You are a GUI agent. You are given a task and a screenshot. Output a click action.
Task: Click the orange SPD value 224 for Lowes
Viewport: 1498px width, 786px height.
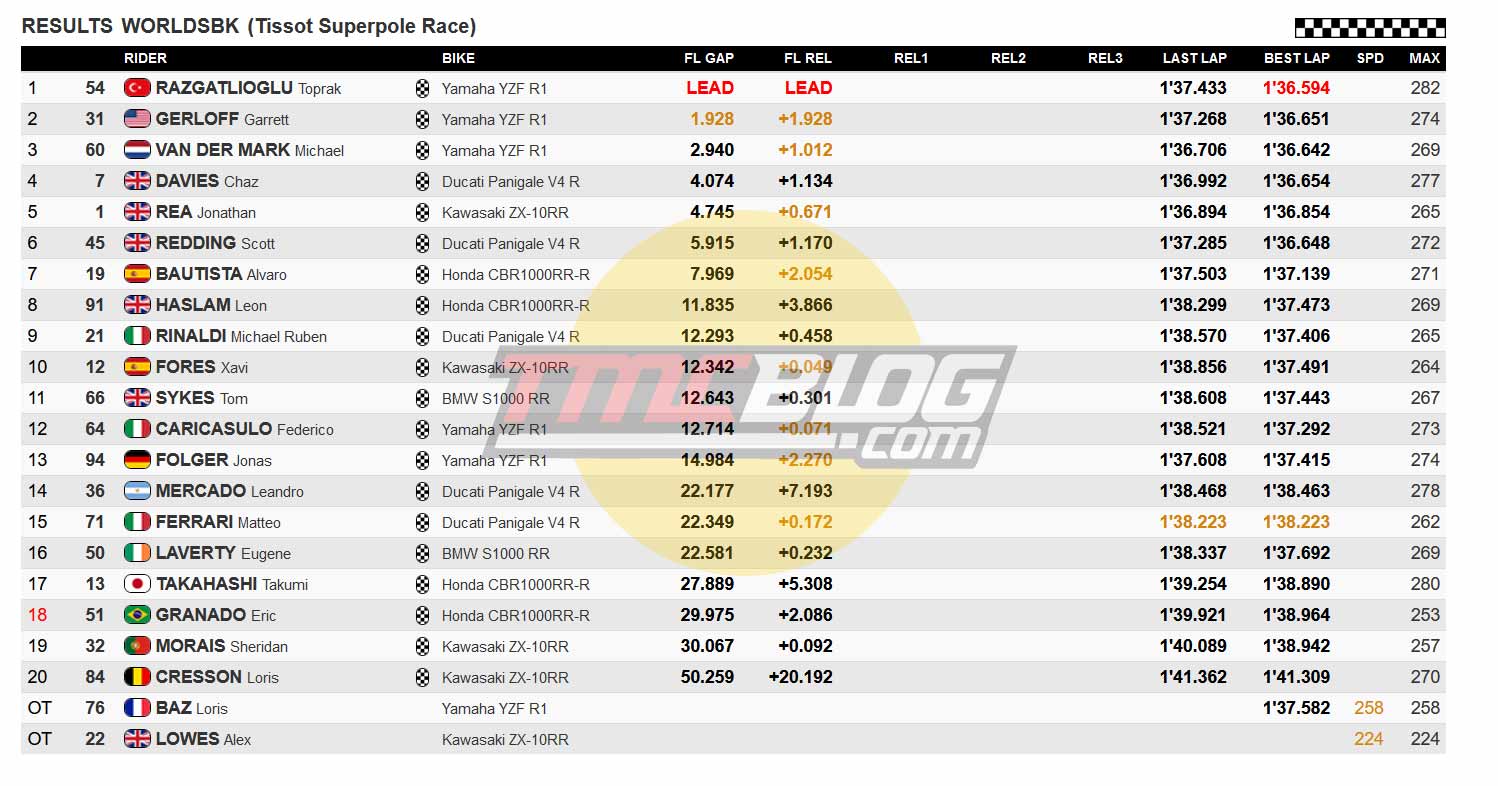click(x=1369, y=739)
